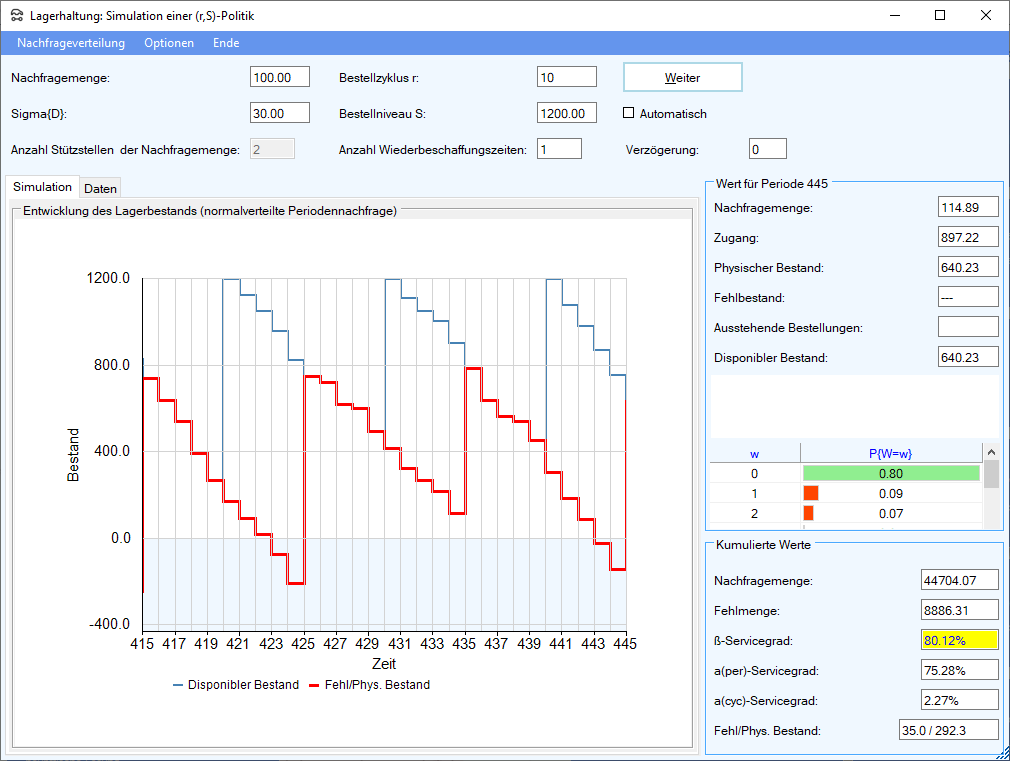Focus the Sigma{D} input field

click(x=279, y=113)
